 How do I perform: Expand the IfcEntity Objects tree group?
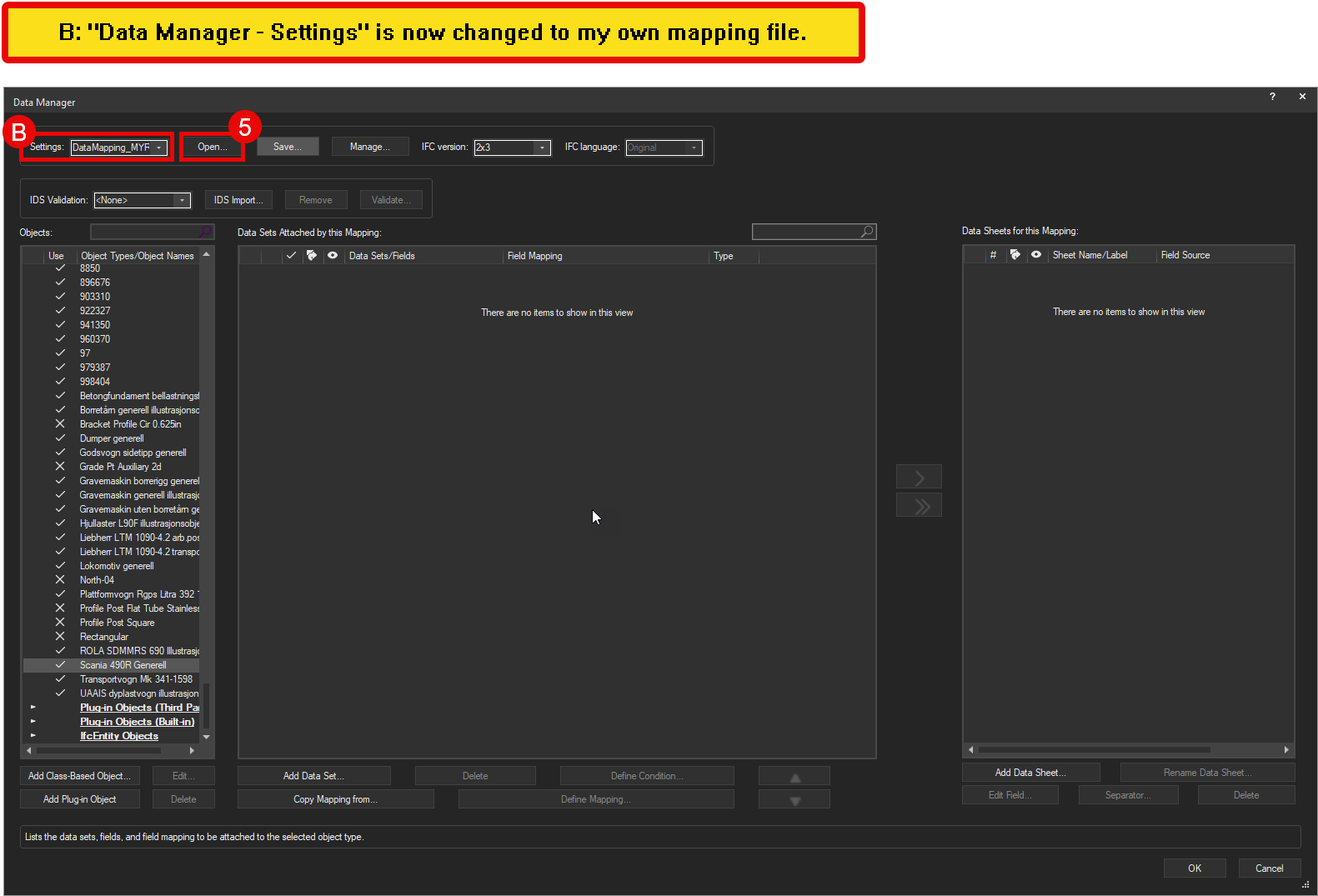33,736
